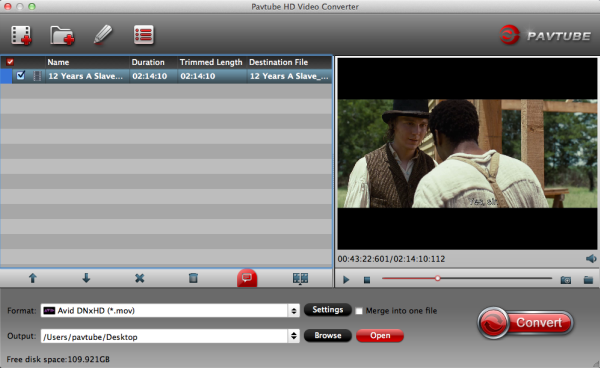Click the red subtitle bubble icon

247,278
